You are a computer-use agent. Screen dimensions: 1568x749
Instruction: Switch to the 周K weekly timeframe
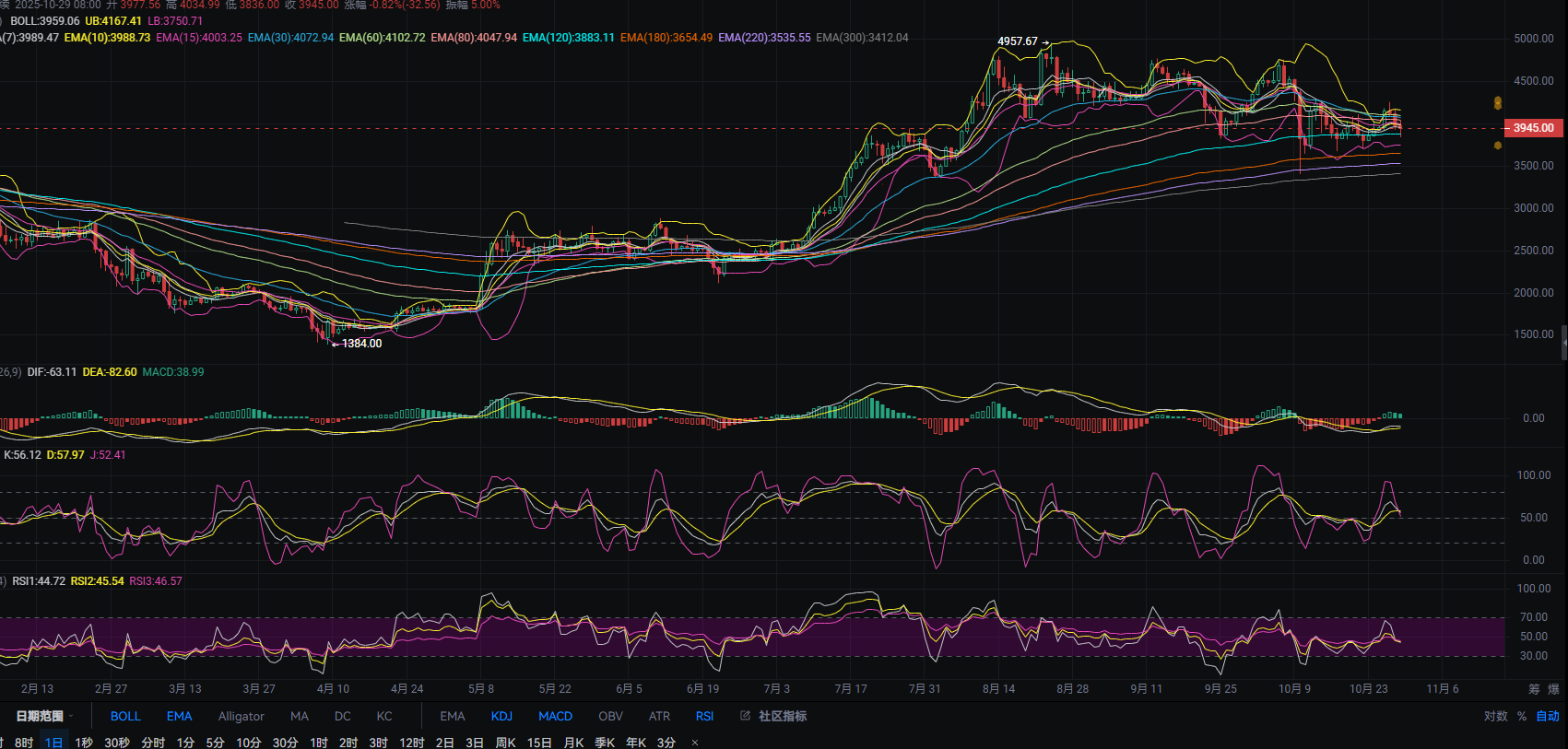tap(505, 743)
